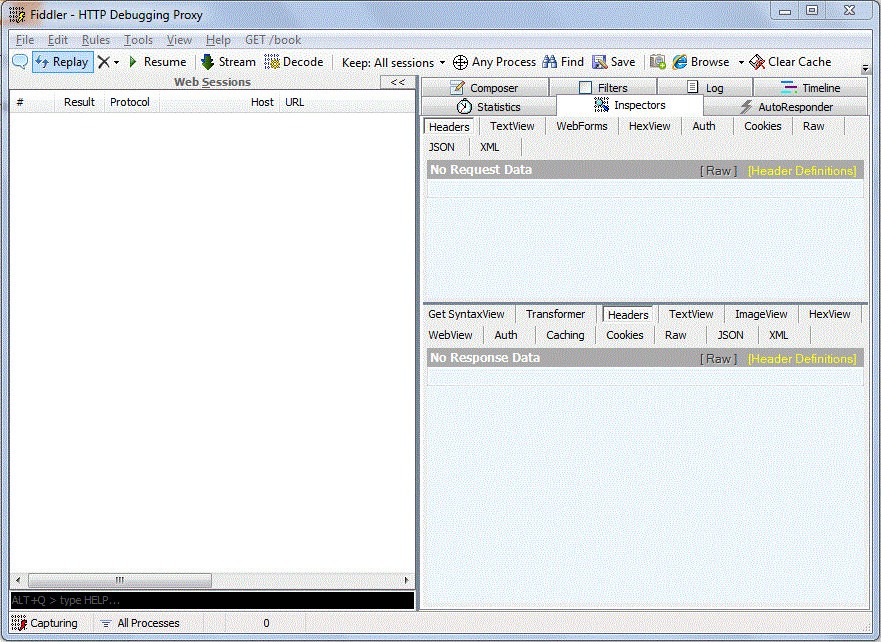Click the GET /book menu item
881x642 pixels.
(273, 40)
